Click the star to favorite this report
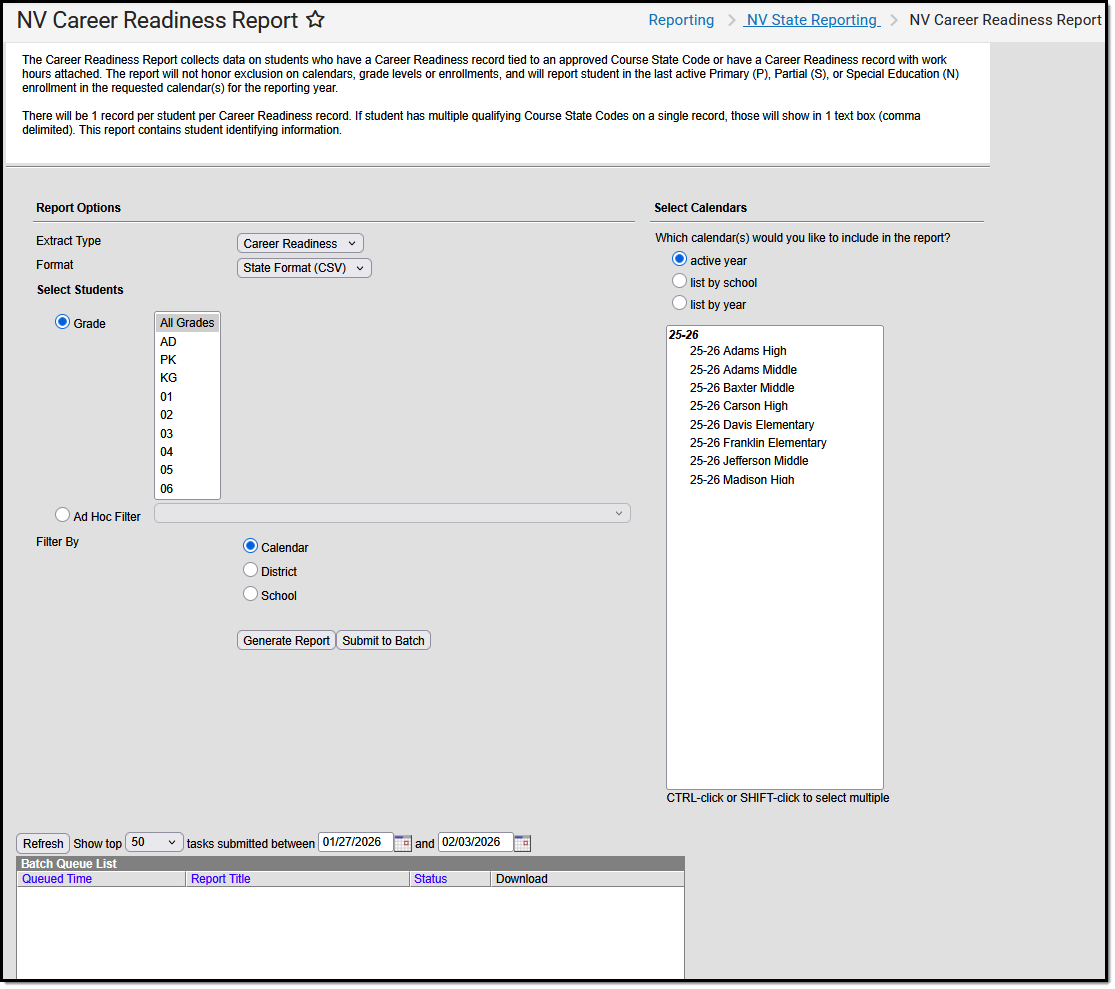This screenshot has width=1115, height=989. (x=314, y=19)
